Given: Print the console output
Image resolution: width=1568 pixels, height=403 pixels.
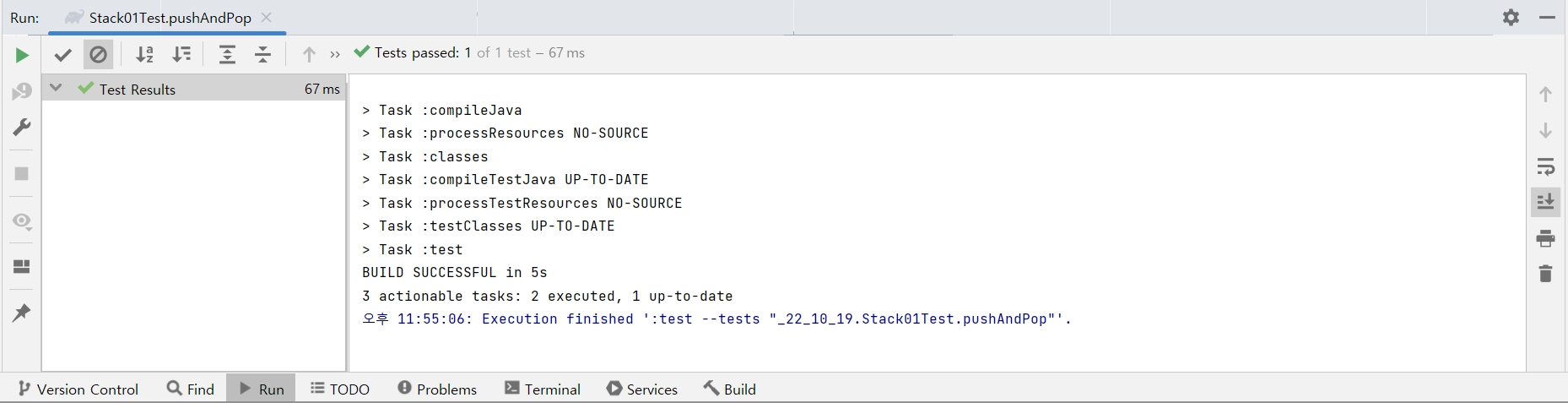Looking at the screenshot, I should tap(1545, 238).
